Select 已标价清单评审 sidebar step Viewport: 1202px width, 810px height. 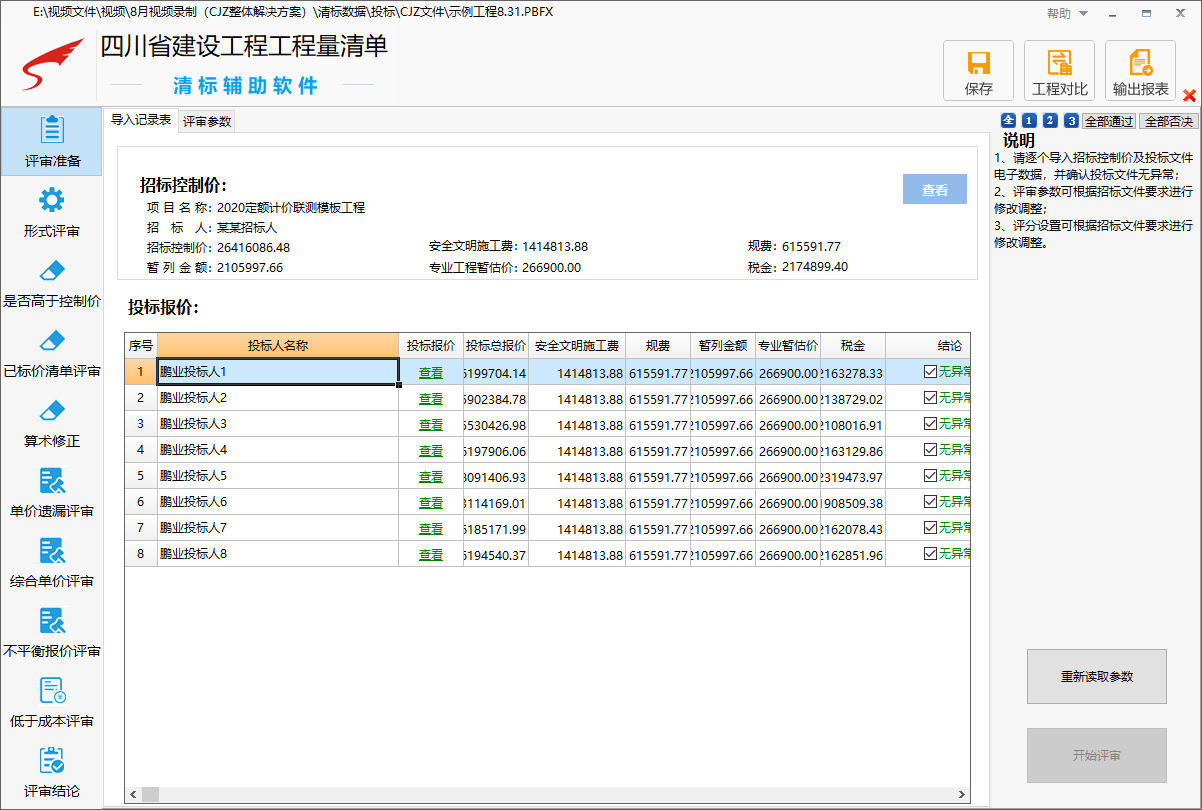coord(52,352)
